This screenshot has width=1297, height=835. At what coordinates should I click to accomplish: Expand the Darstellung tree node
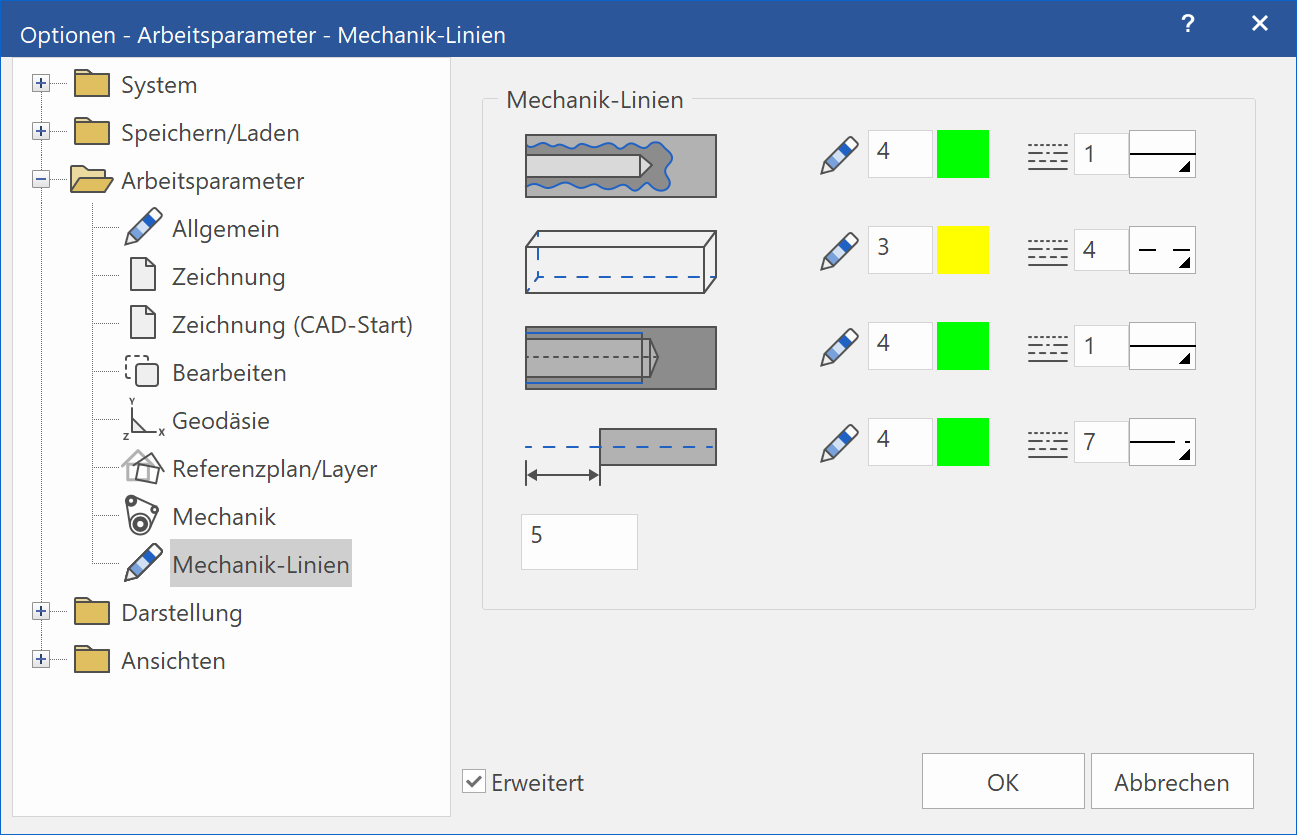click(x=41, y=612)
